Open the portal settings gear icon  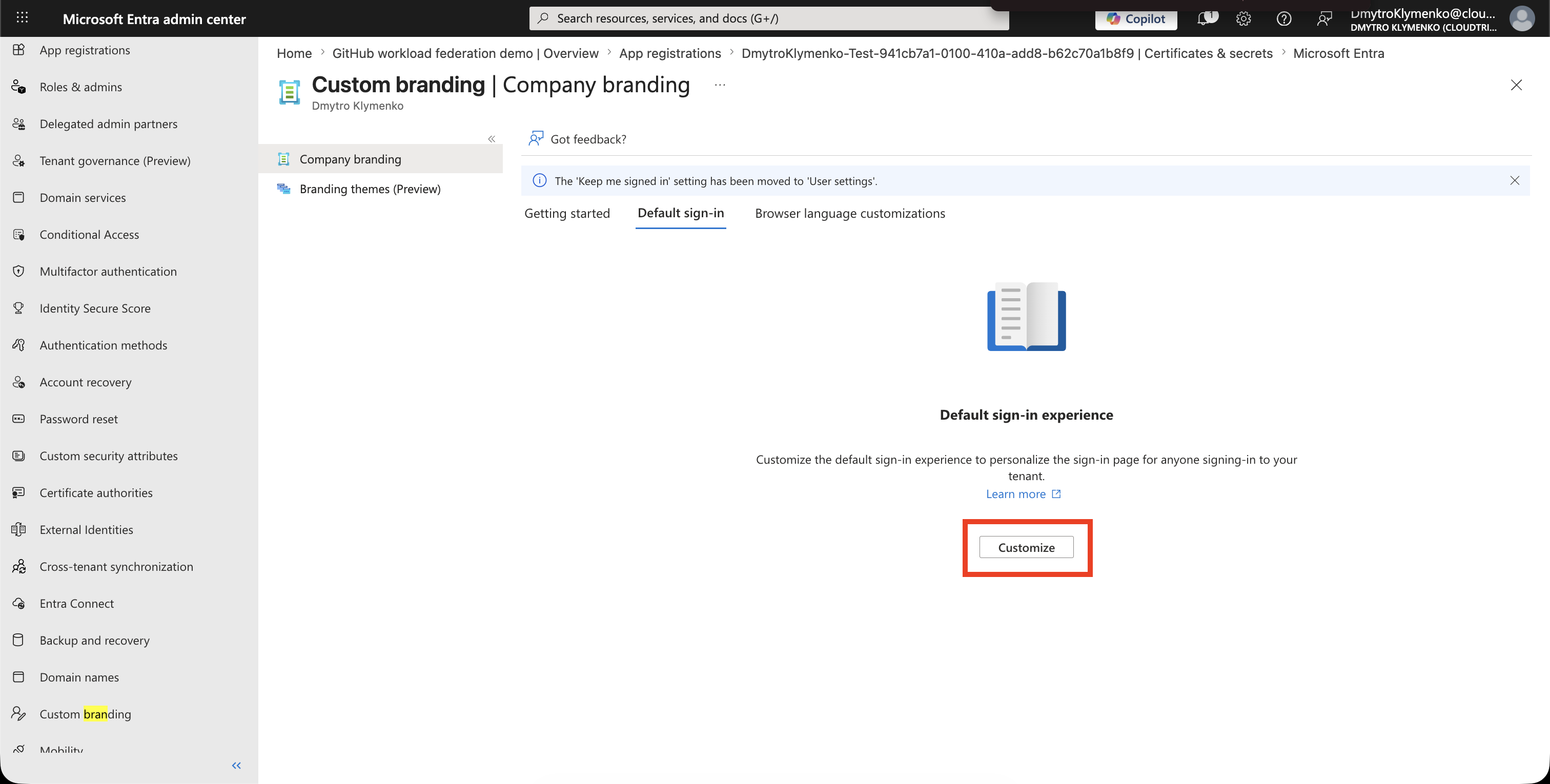coord(1243,18)
